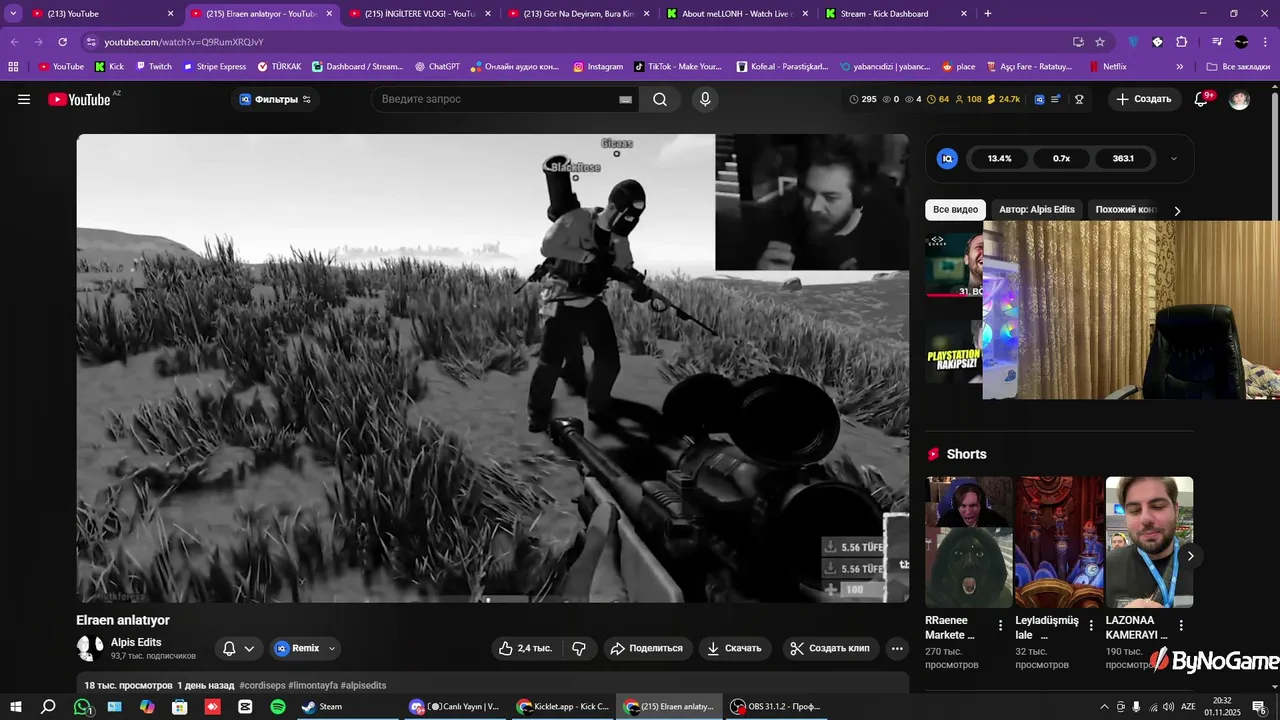The image size is (1280, 720).
Task: Click the vidIQ trophy icon
Action: 1080,99
